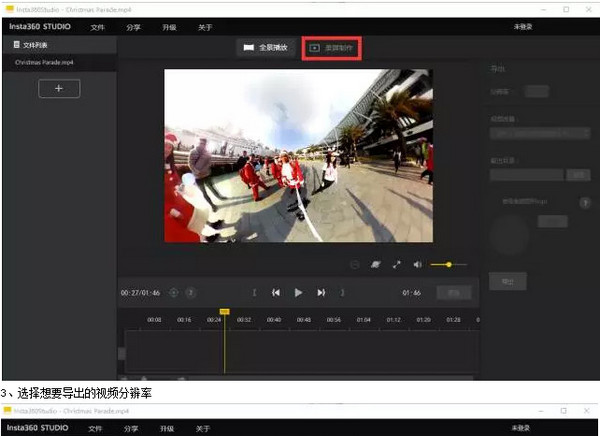Click the timeline at the 01:04 mark
This screenshot has height=436, width=600.
[363, 320]
